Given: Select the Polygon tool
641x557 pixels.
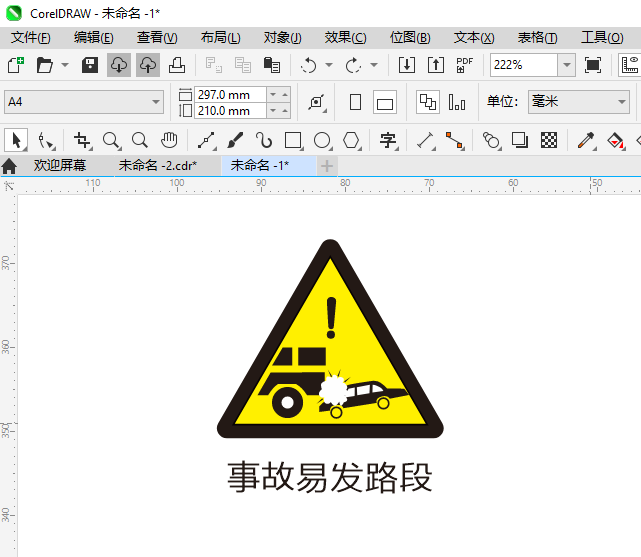Looking at the screenshot, I should tap(351, 141).
